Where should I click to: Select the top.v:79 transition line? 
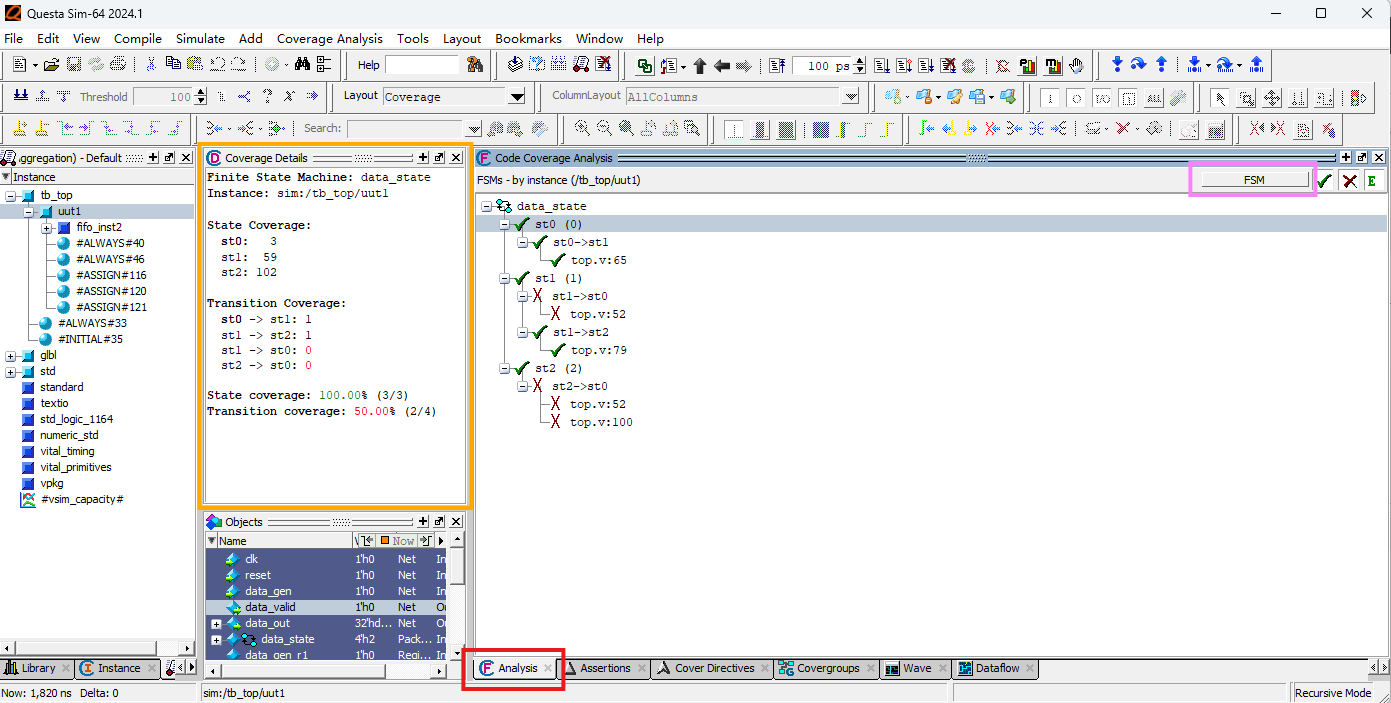point(598,350)
